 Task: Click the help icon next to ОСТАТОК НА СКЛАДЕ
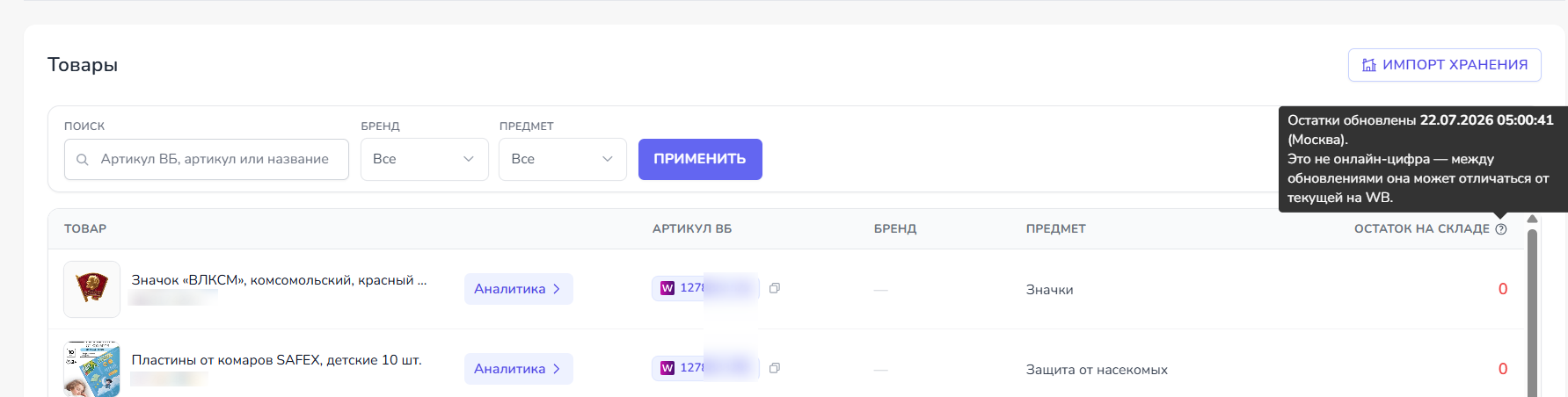[x=1501, y=229]
